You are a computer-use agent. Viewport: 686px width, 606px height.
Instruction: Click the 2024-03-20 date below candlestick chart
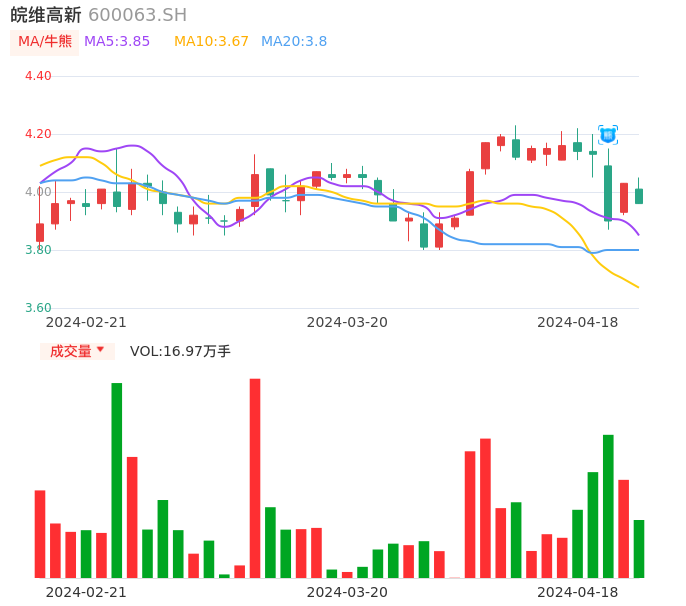tap(347, 322)
